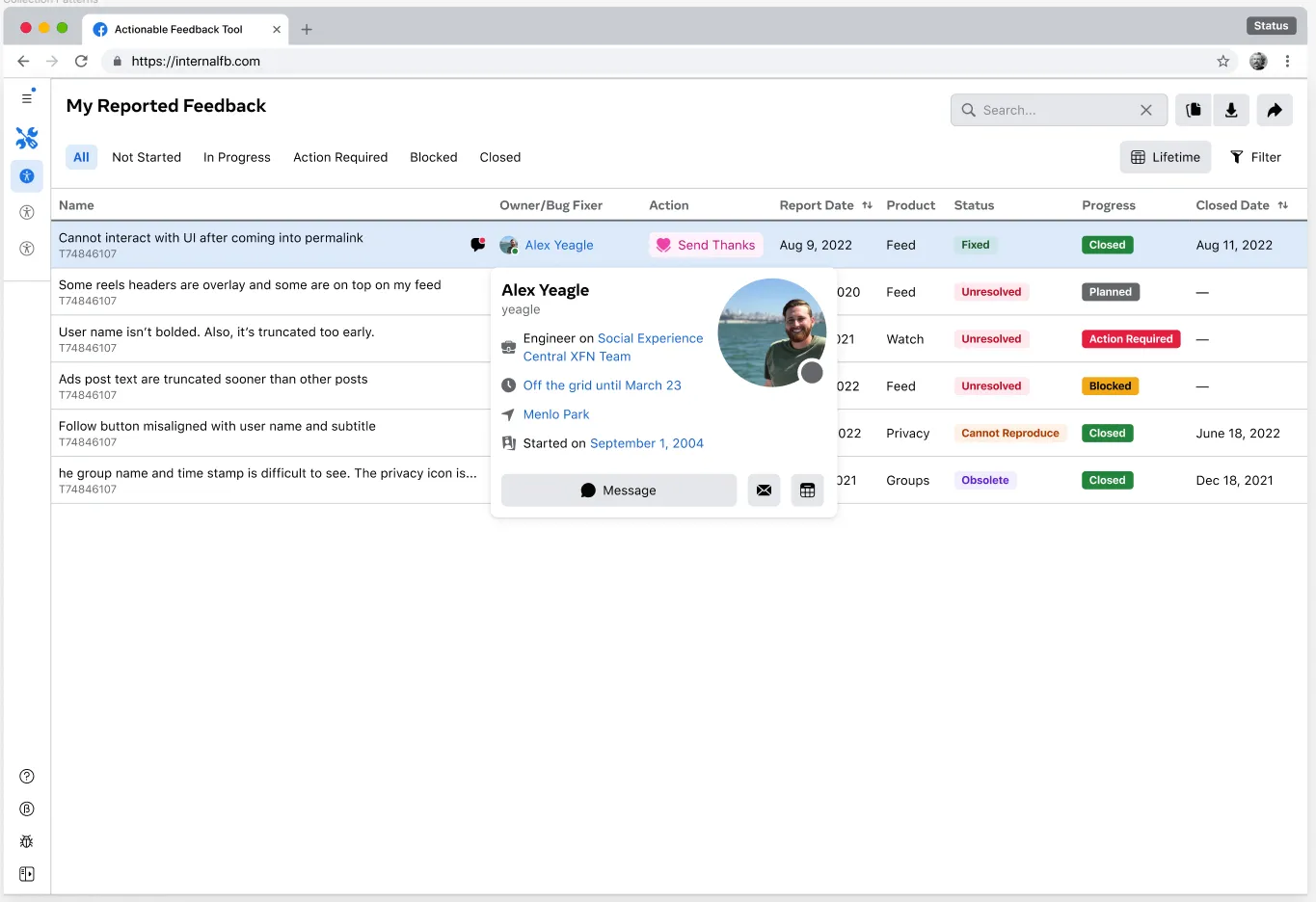Image resolution: width=1316 pixels, height=902 pixels.
Task: Open Social Experience Central XFN Team link
Action: 613,347
